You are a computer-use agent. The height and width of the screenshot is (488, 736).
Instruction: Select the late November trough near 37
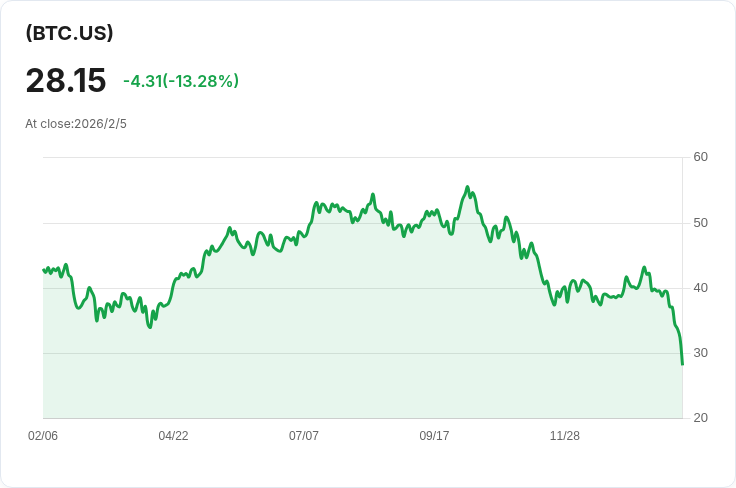pyautogui.click(x=554, y=305)
